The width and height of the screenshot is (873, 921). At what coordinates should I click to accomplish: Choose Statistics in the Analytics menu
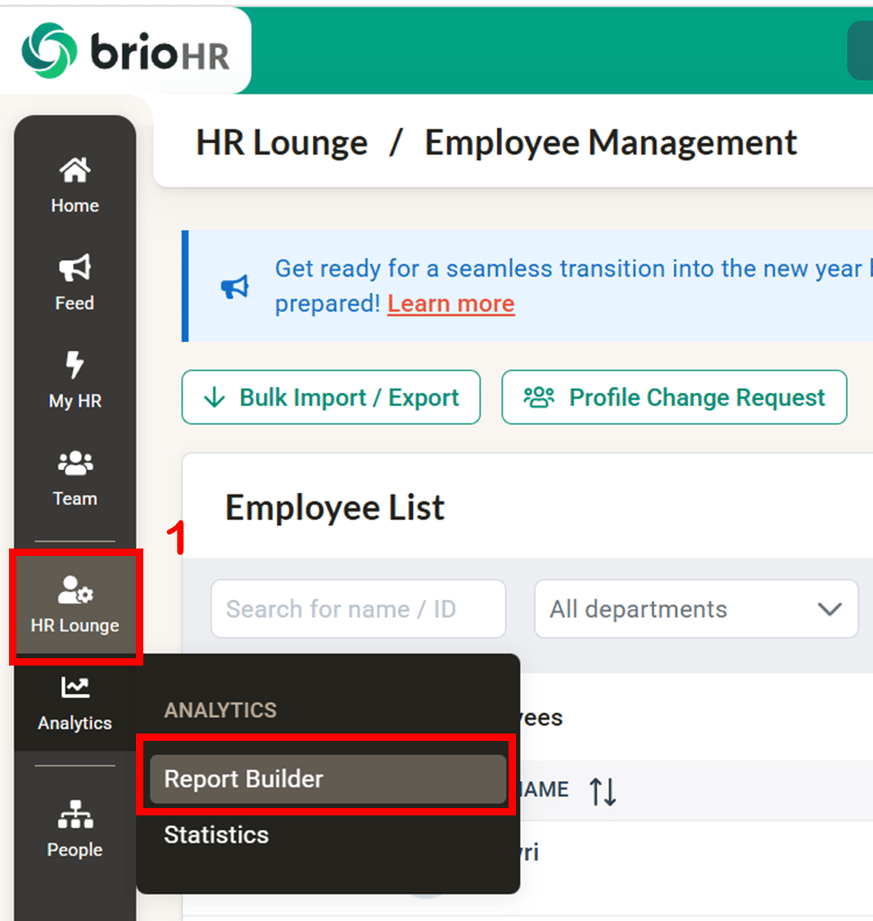(x=216, y=835)
